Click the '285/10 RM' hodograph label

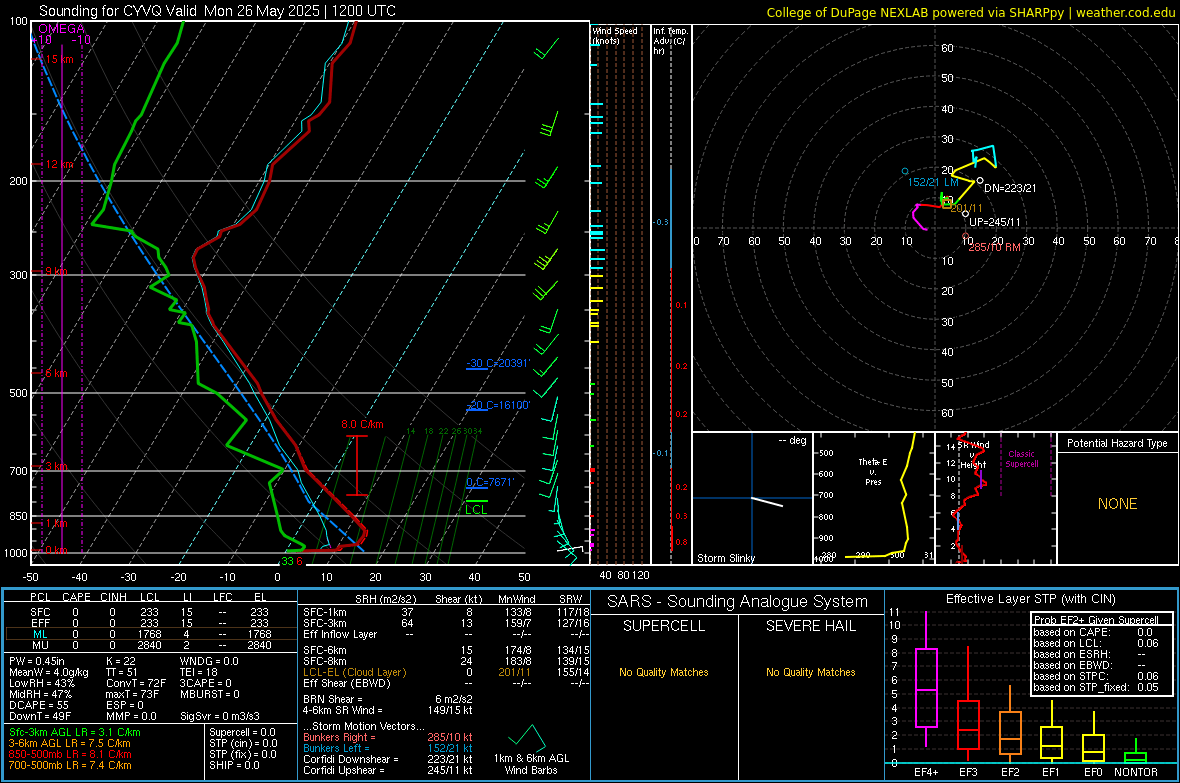tap(994, 247)
